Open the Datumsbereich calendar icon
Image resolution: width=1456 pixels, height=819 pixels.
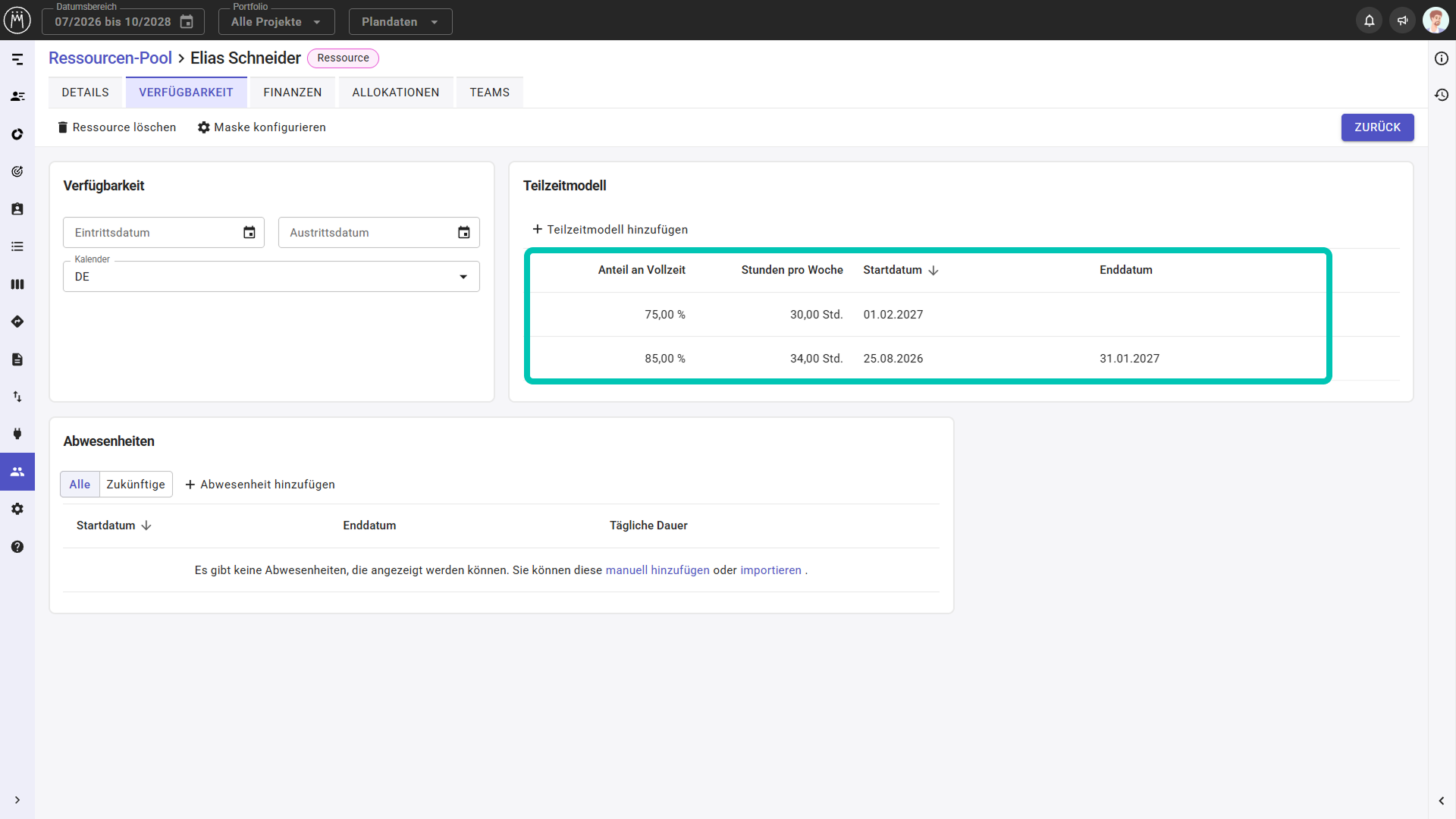pos(187,22)
